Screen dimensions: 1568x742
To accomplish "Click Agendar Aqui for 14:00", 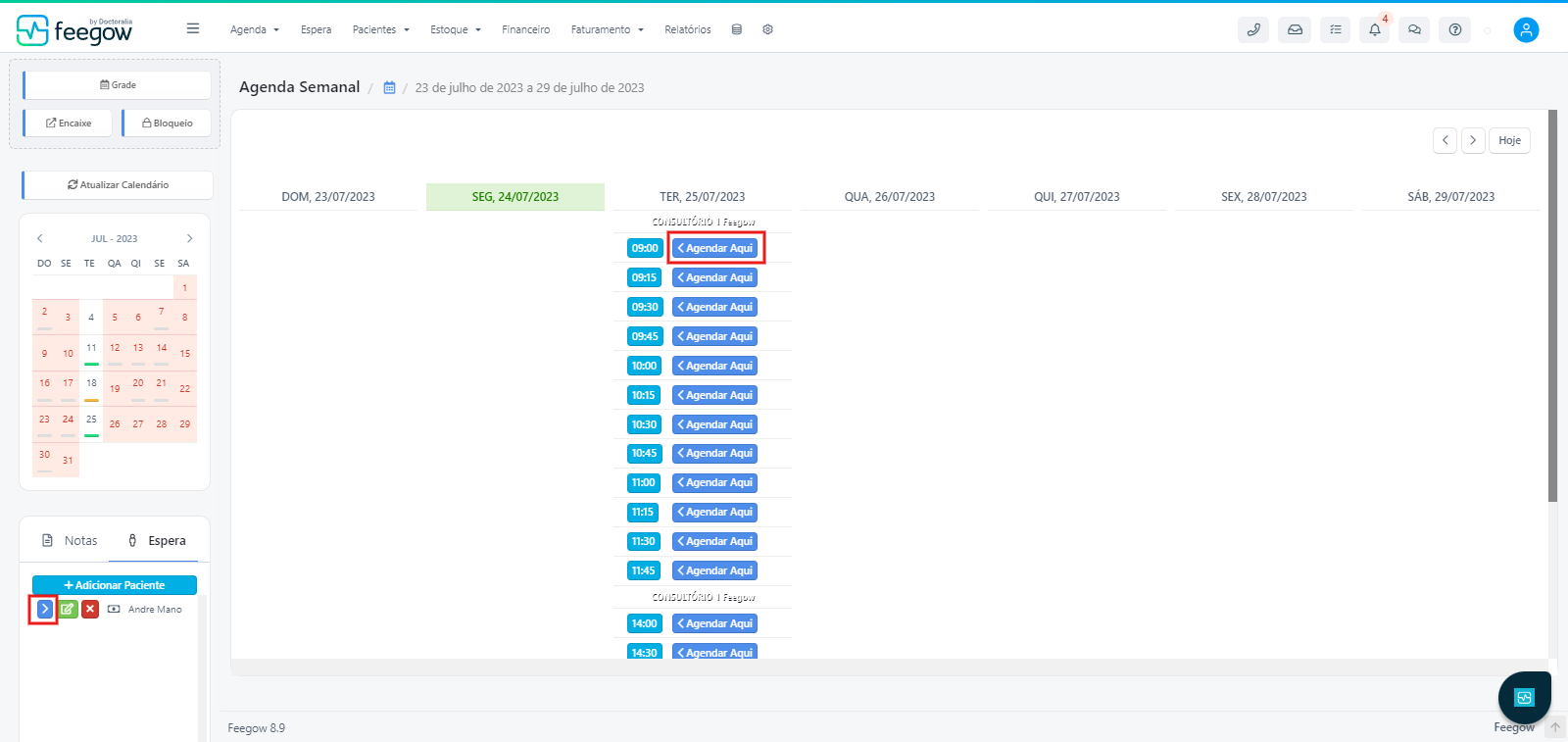I will pyautogui.click(x=715, y=623).
